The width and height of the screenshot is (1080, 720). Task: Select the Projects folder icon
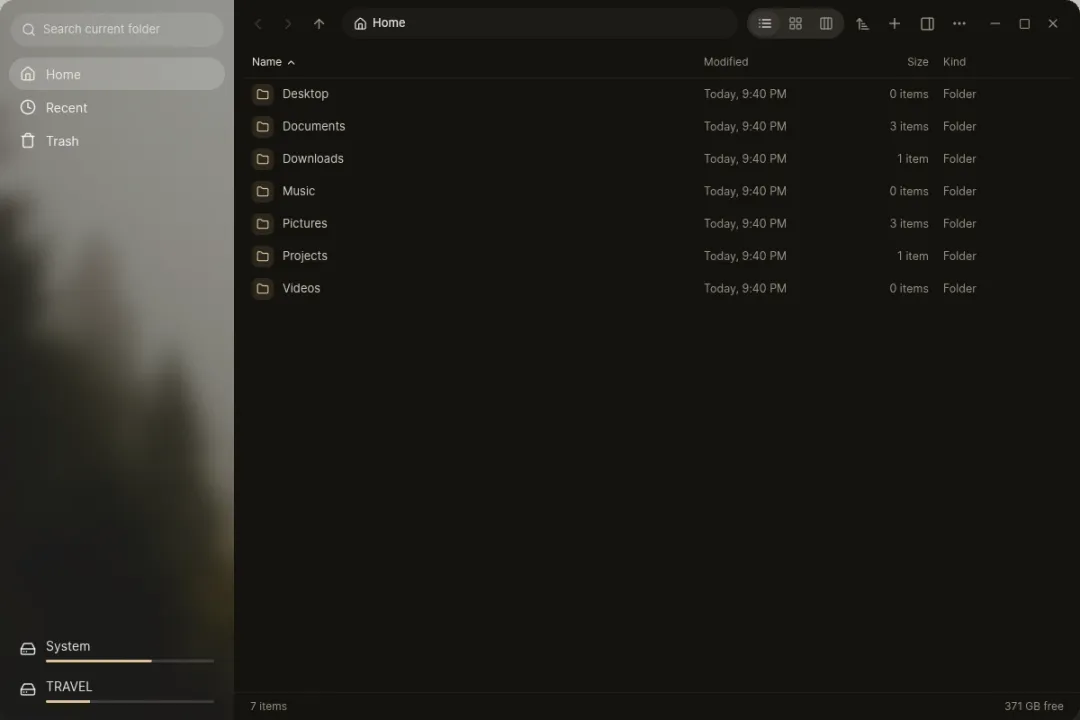262,256
